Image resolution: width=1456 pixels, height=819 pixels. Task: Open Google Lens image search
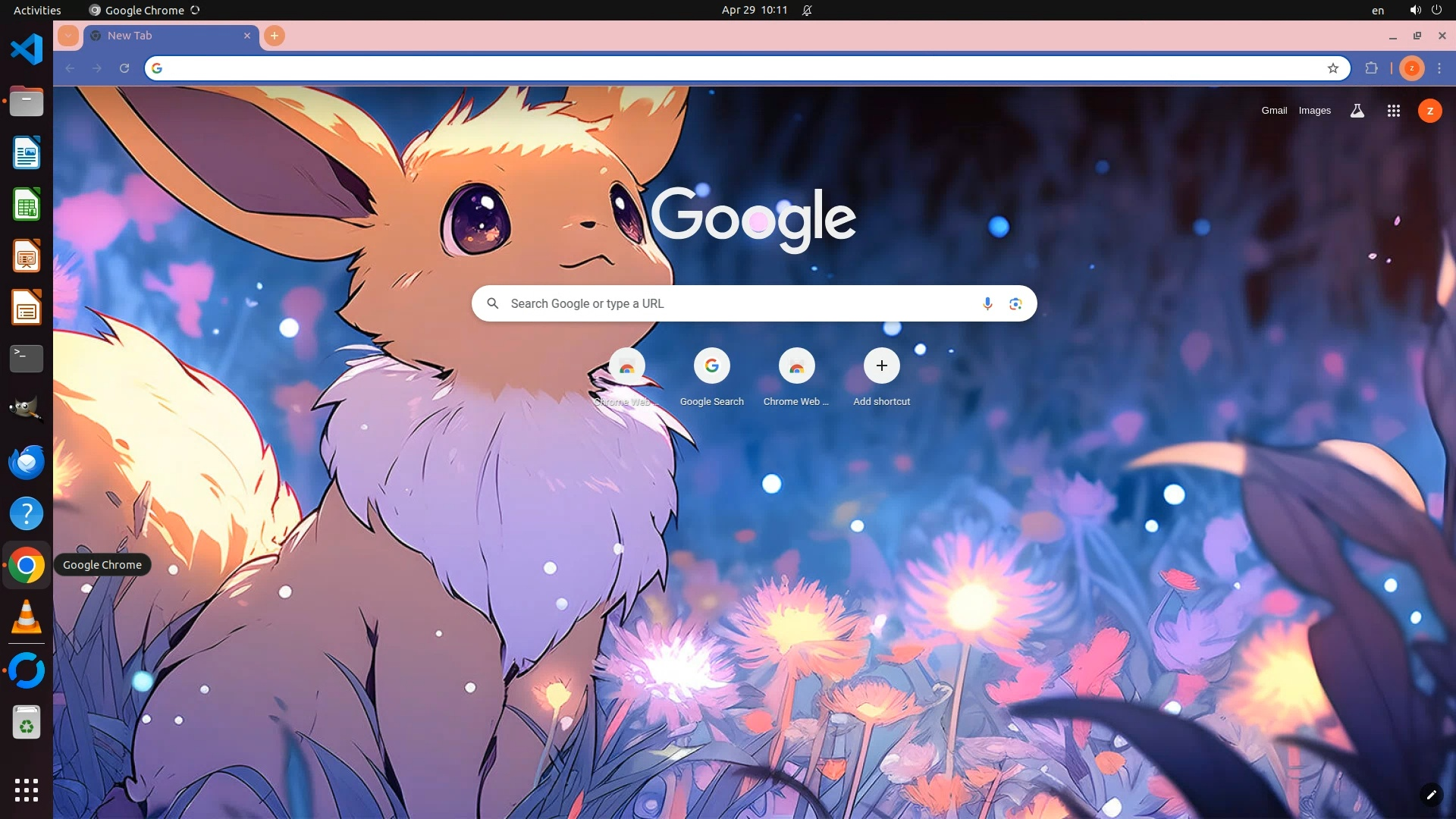pyautogui.click(x=1015, y=303)
